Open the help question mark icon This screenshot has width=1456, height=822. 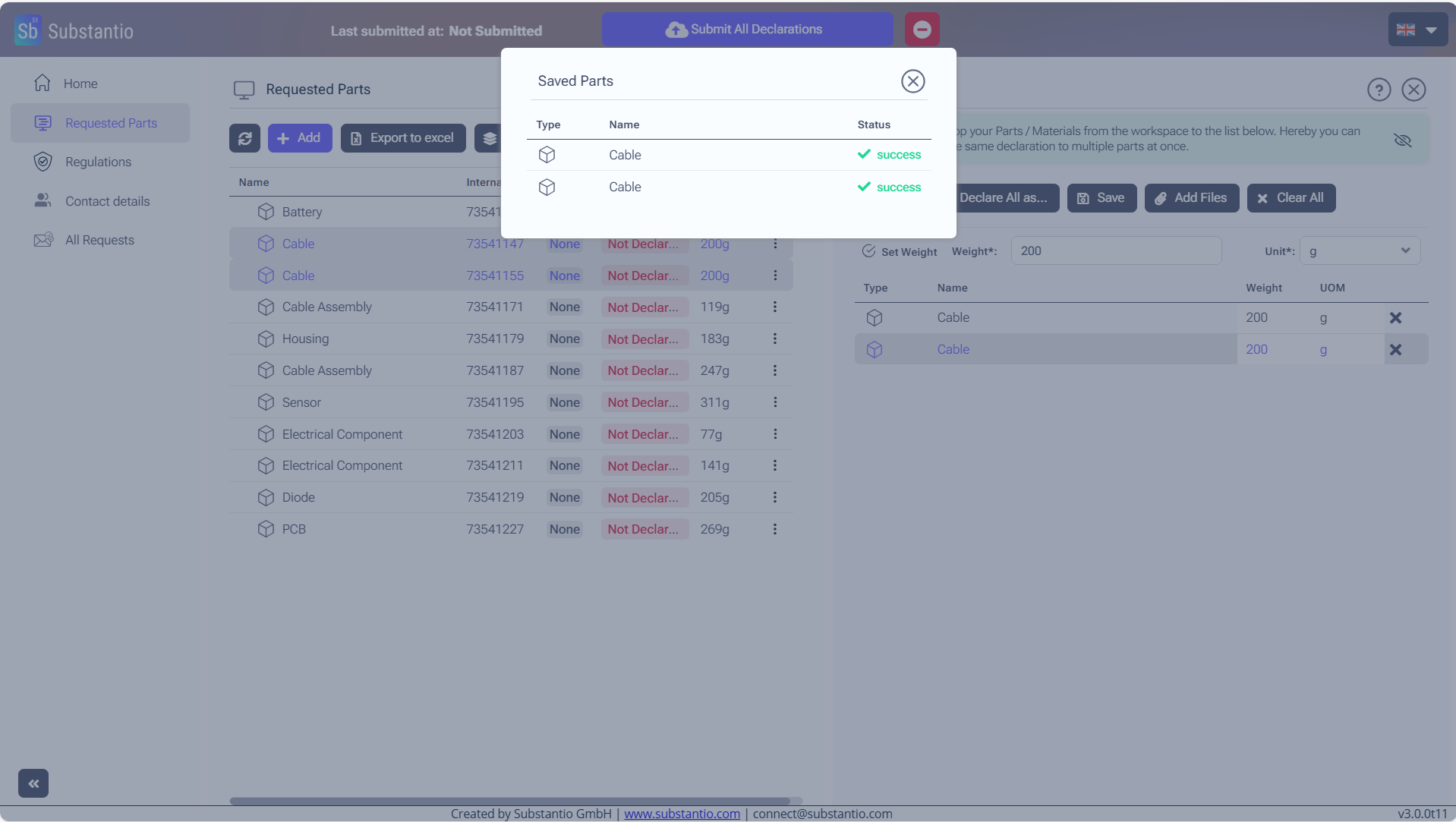(1379, 90)
